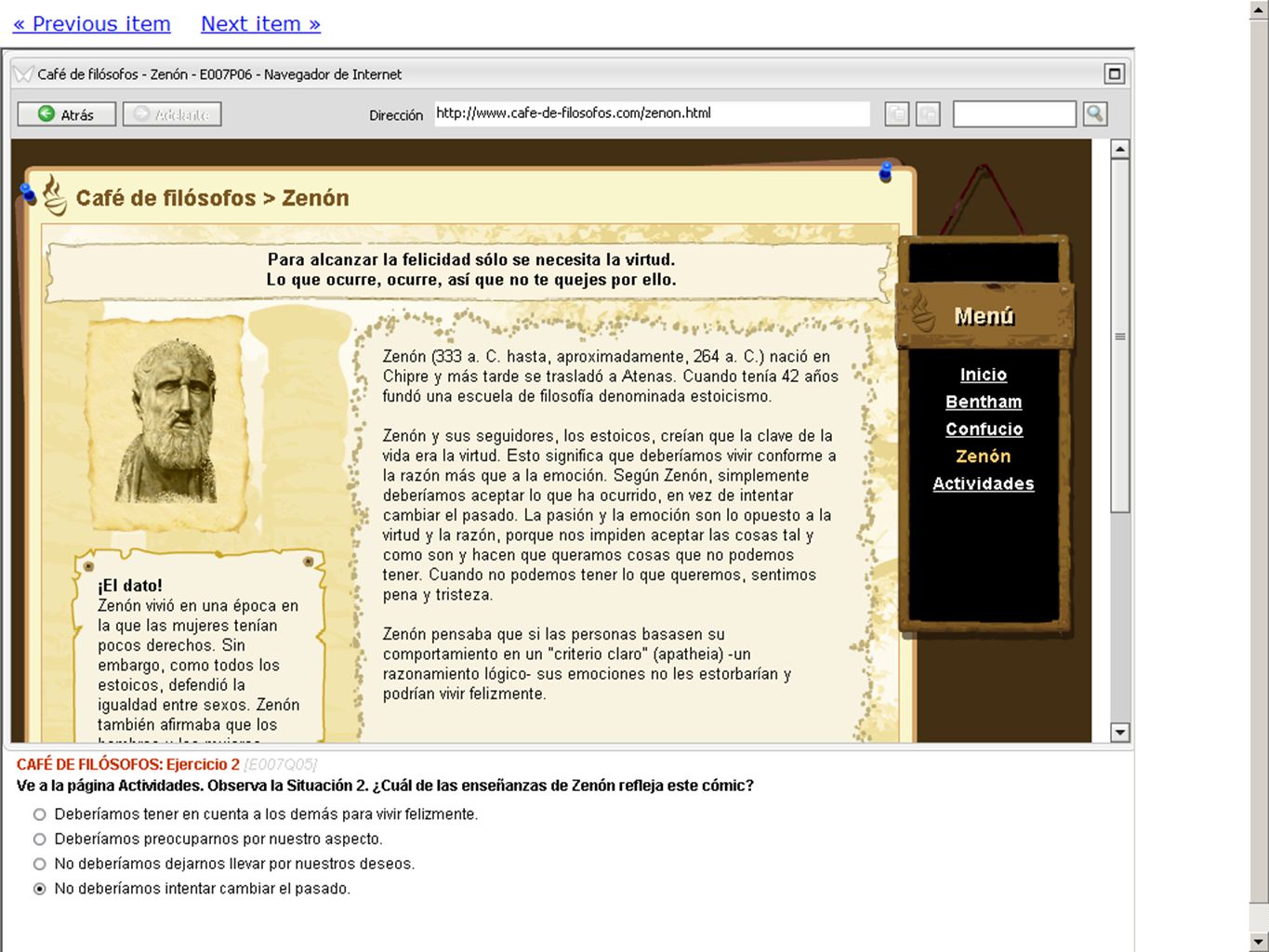Click the Zenón bust portrait image
This screenshot has width=1269, height=952.
click(168, 422)
